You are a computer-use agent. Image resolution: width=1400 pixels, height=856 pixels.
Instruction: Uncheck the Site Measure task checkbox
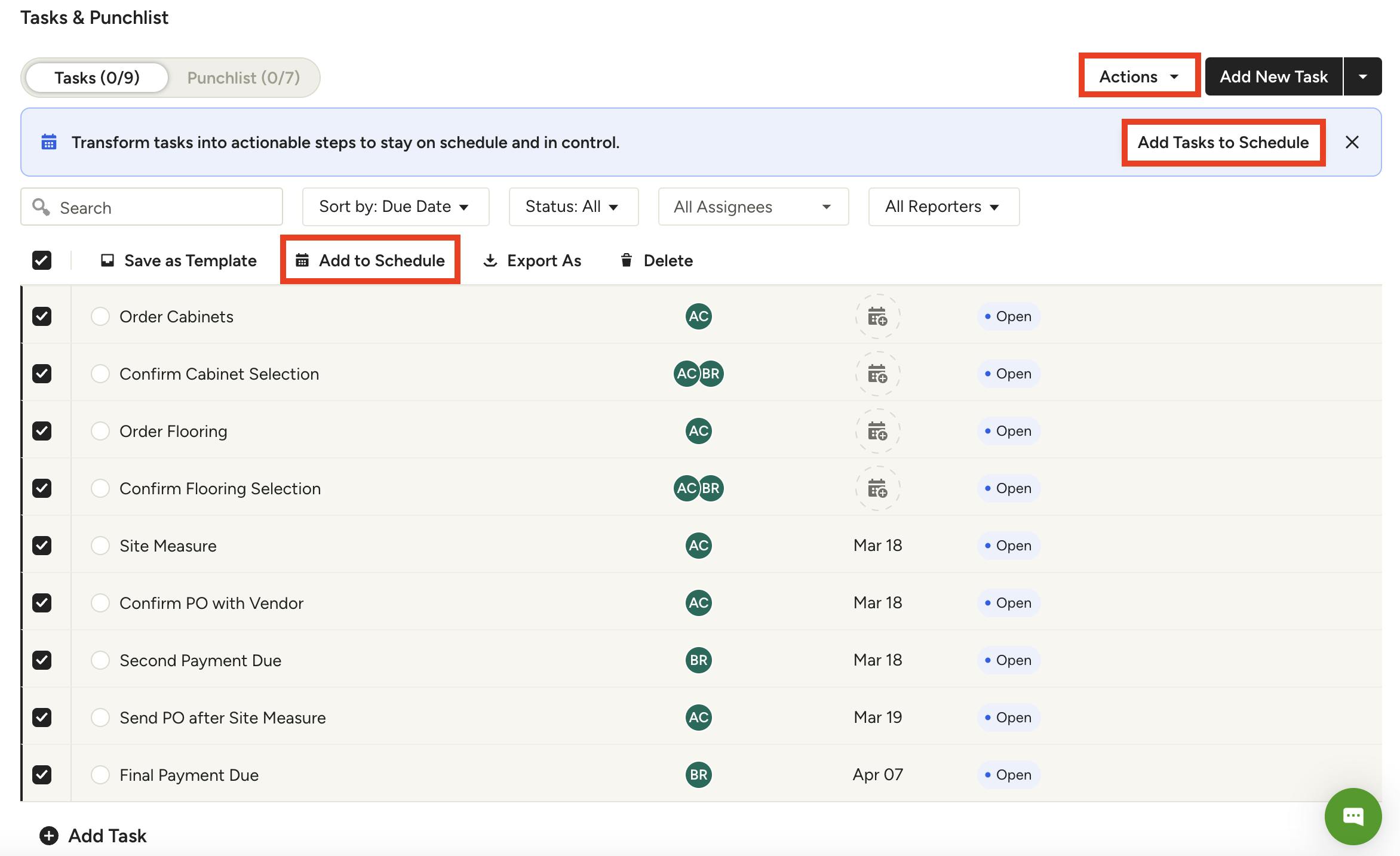(42, 546)
